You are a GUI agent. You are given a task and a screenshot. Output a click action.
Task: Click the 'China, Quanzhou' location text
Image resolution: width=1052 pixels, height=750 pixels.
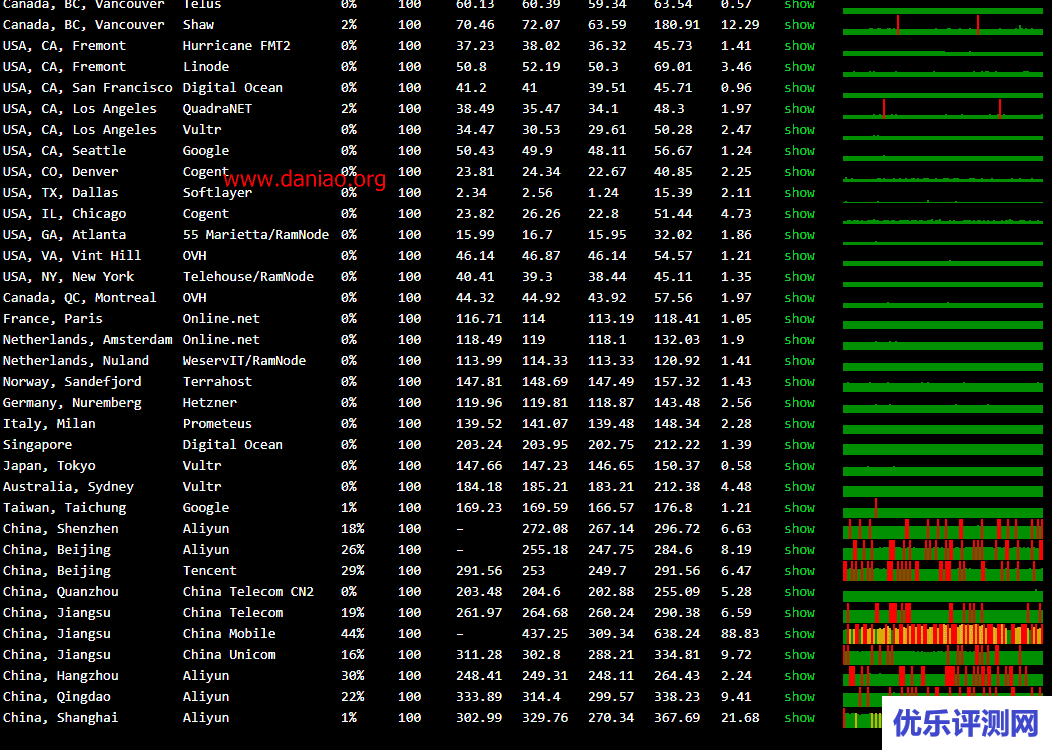pos(60,592)
